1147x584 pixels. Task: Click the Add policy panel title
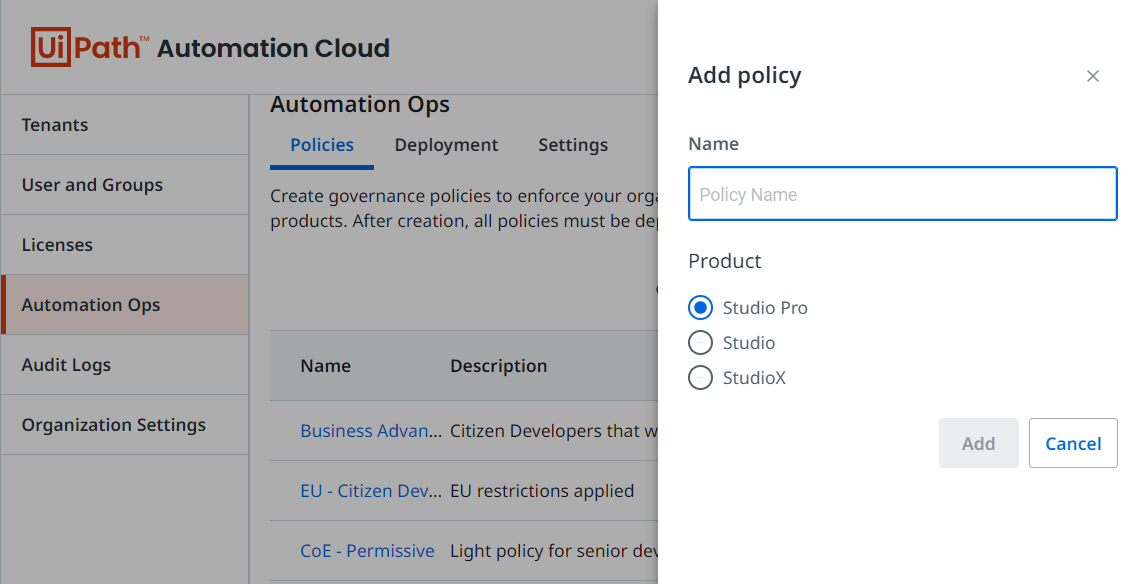(745, 75)
